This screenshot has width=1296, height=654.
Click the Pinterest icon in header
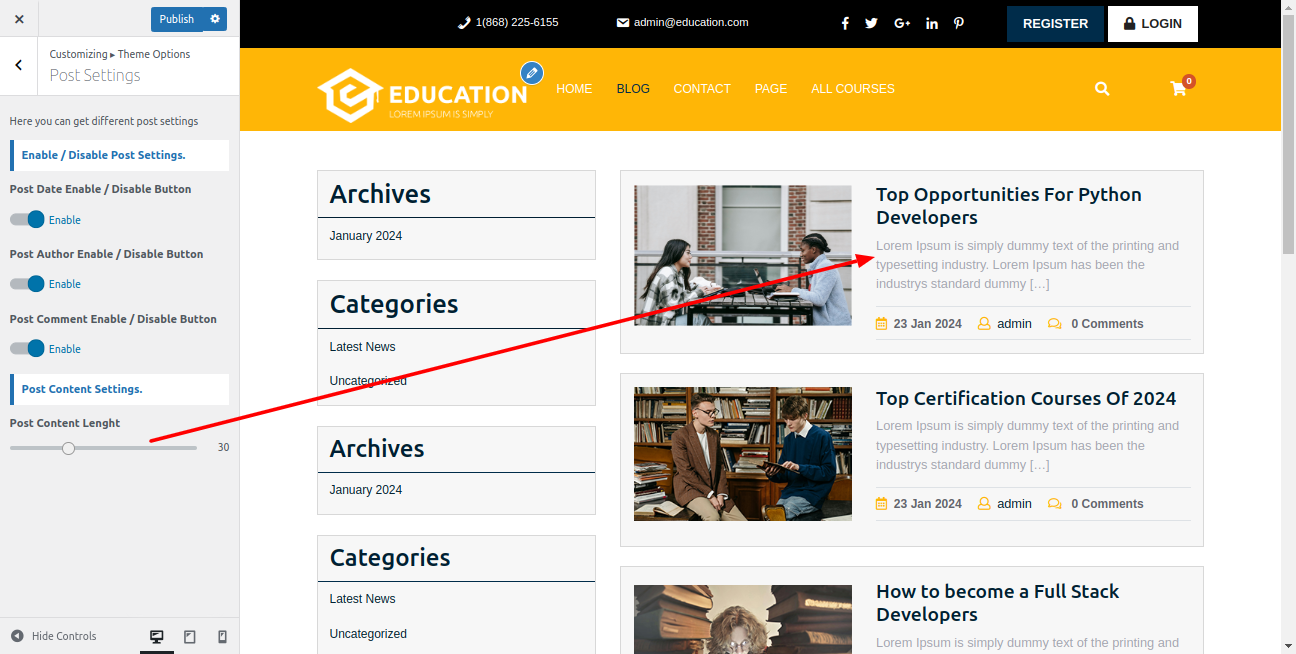pyautogui.click(x=958, y=23)
